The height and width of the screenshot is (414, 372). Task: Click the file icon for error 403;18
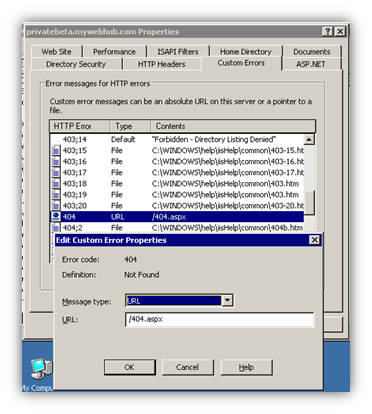56,183
